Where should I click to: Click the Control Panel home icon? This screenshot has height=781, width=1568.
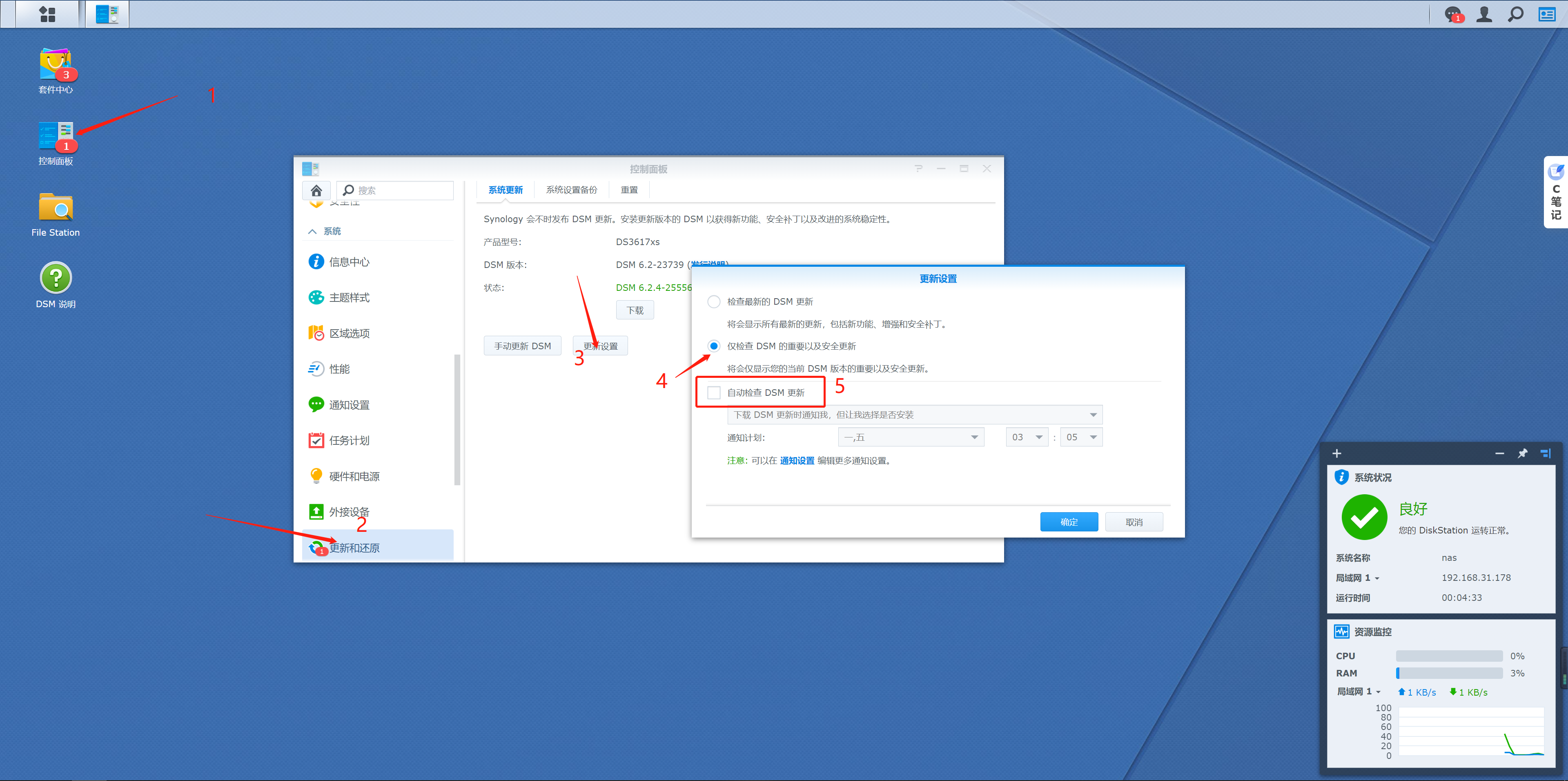pyautogui.click(x=316, y=190)
